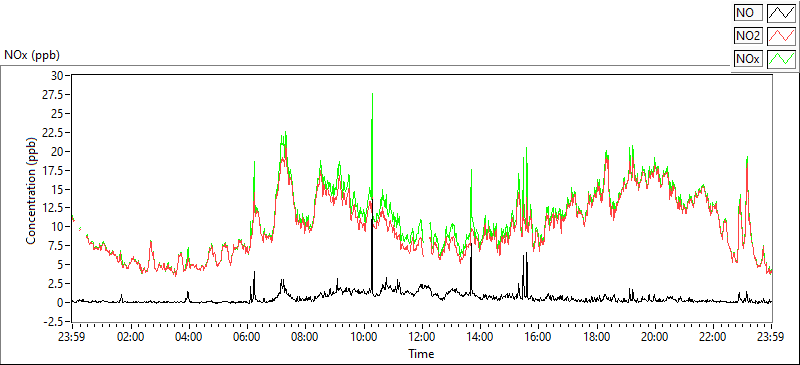Image resolution: width=800 pixels, height=365 pixels.
Task: Click the NO legend label
Action: tap(748, 12)
